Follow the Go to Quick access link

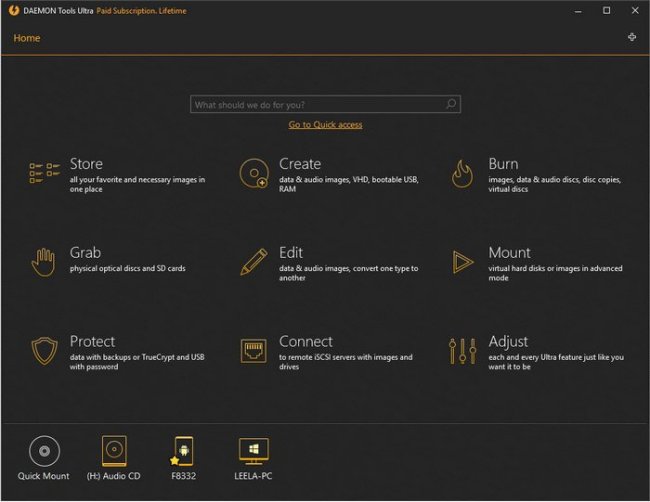pos(325,125)
